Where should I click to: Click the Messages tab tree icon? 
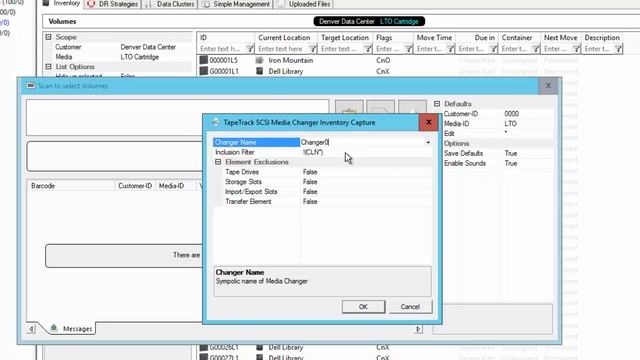point(53,328)
